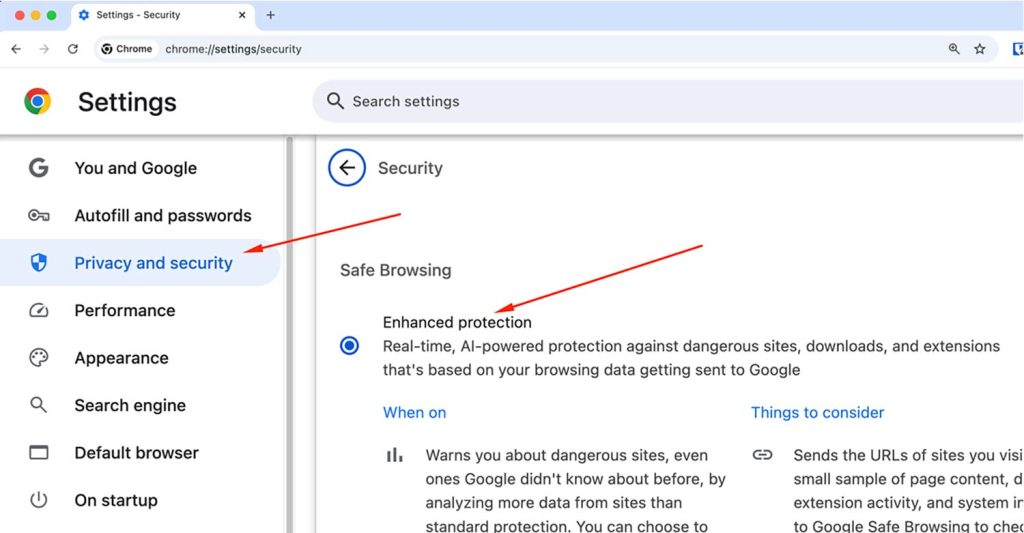Viewport: 1024px width, 533px height.
Task: Click the bookmark star icon
Action: (x=980, y=49)
